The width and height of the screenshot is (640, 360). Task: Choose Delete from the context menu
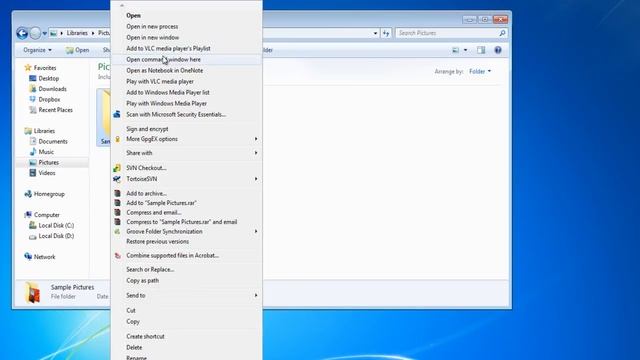point(187,348)
